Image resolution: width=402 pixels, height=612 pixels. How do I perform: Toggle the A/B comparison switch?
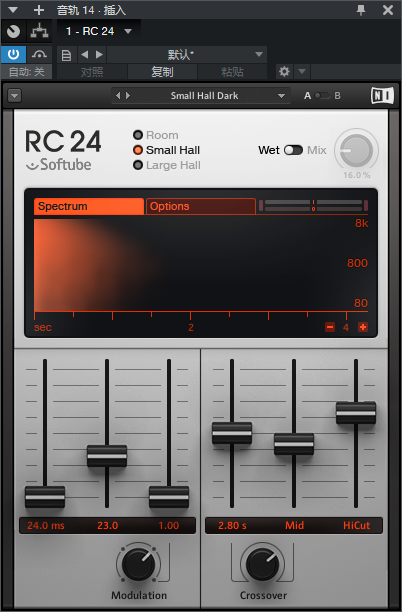pyautogui.click(x=322, y=96)
